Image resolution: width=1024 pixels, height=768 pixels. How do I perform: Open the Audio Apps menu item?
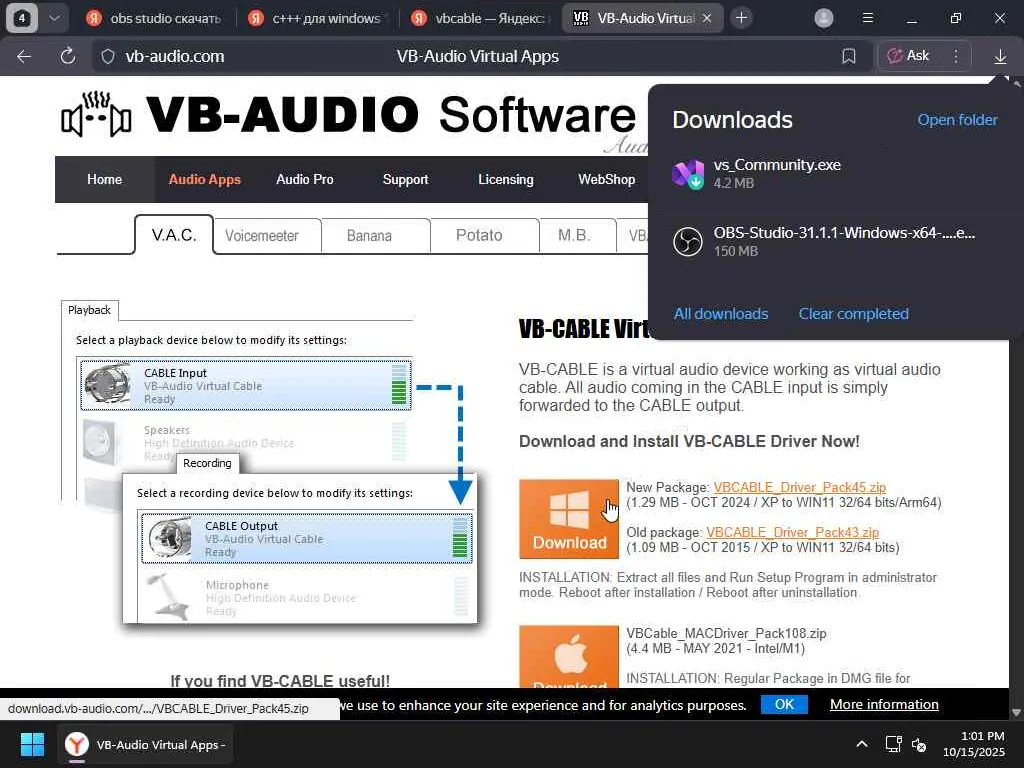tap(204, 180)
